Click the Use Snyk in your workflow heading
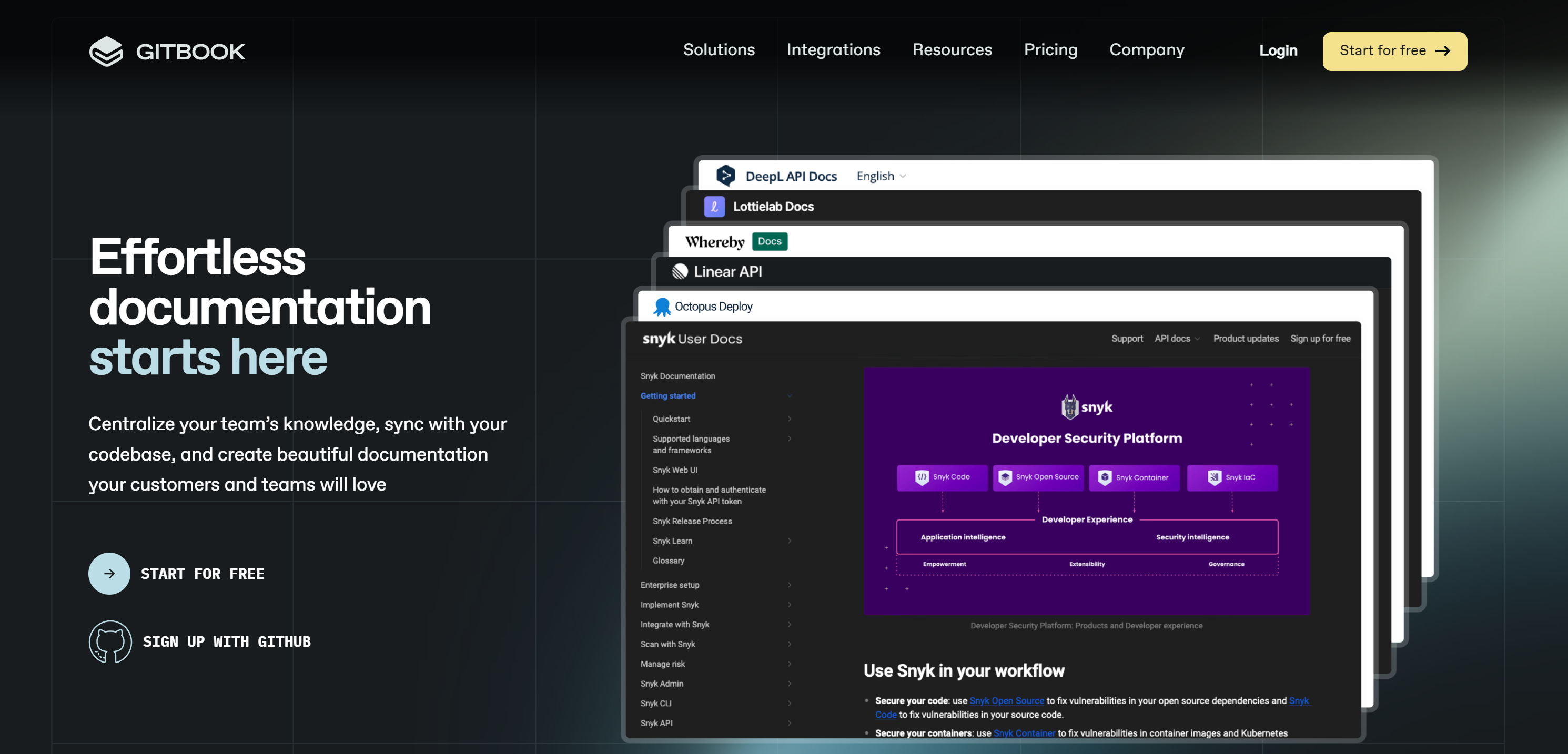This screenshot has height=754, width=1568. tap(964, 670)
